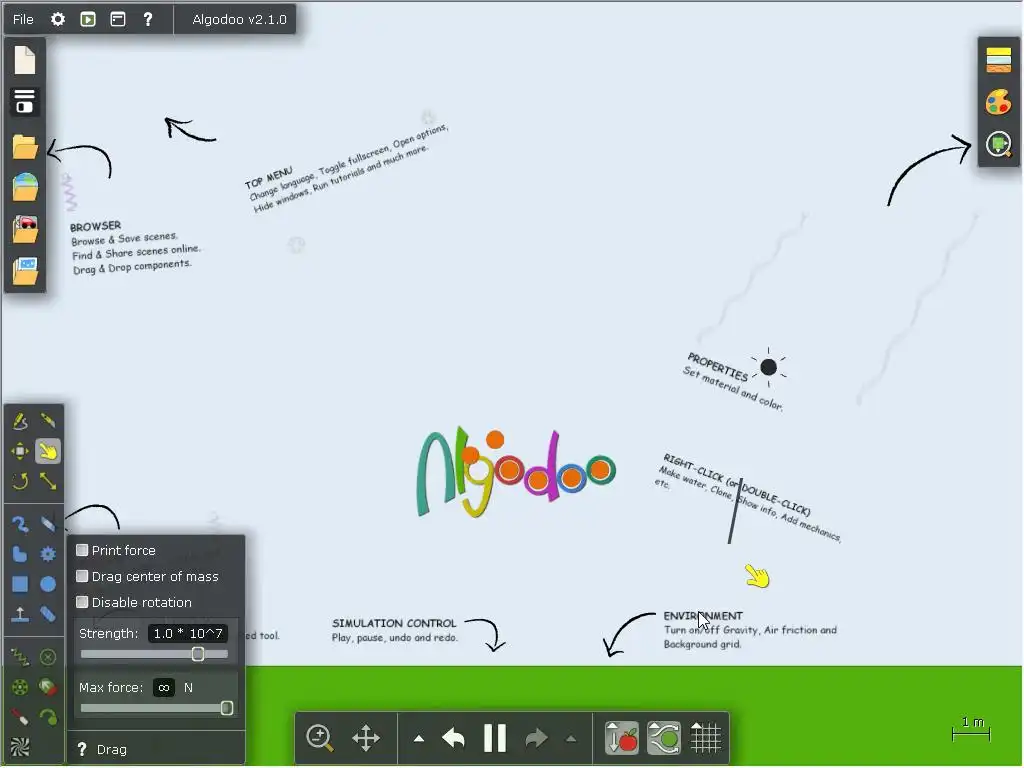Select the Circle tool
1024x768 pixels.
pos(48,584)
